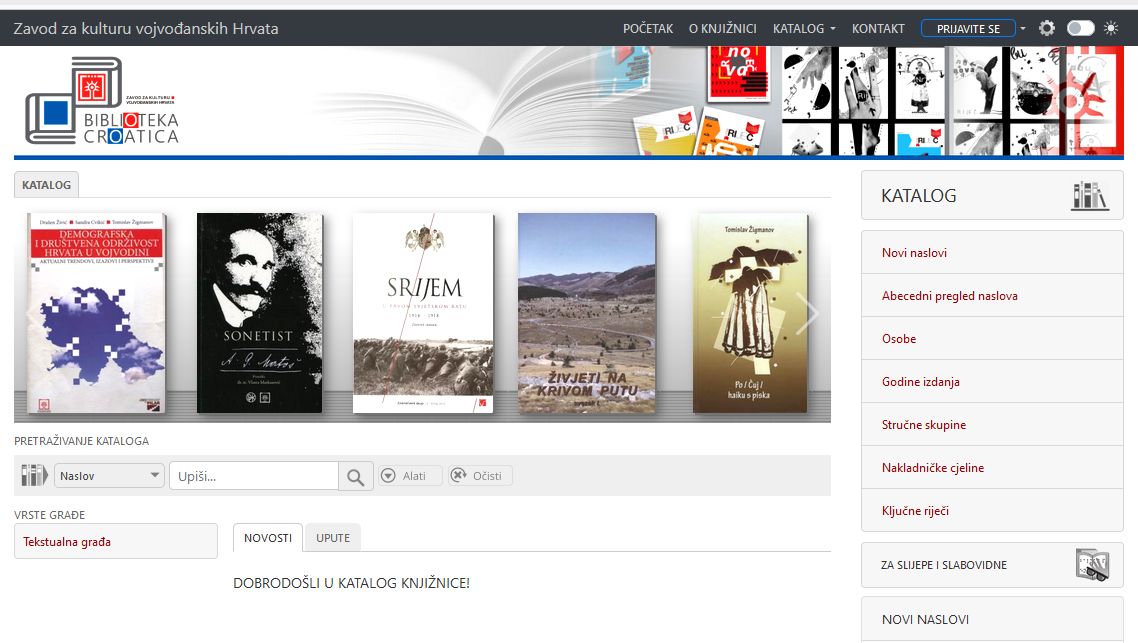Open the Ključne riječi sidebar link
This screenshot has width=1138, height=643.
pos(915,511)
